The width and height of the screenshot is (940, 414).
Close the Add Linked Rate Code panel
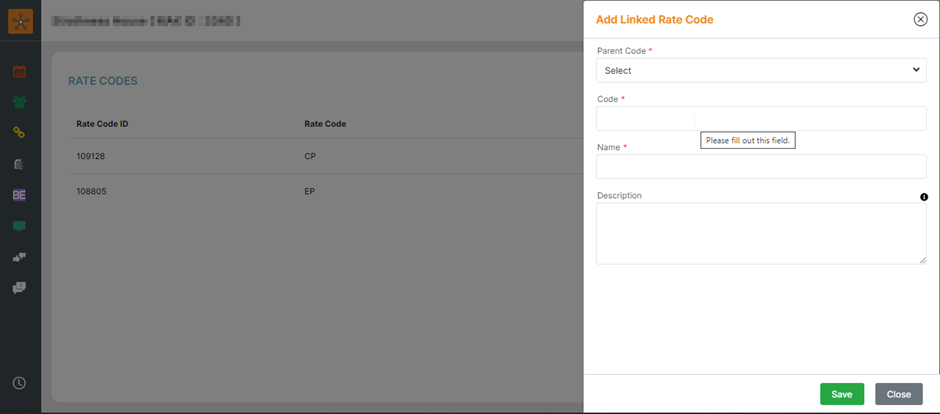click(x=920, y=19)
